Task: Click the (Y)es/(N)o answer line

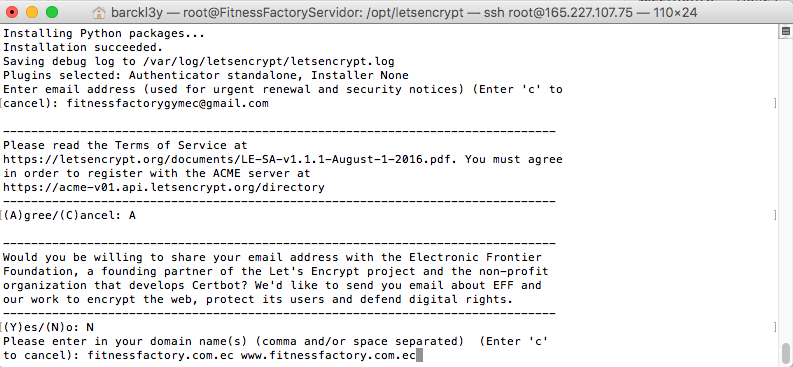Action: (x=49, y=328)
